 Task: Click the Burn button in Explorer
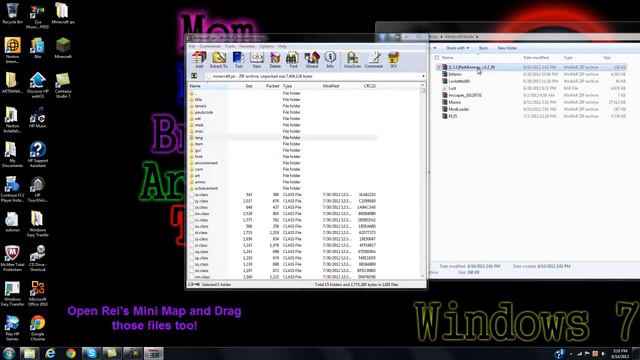point(483,48)
